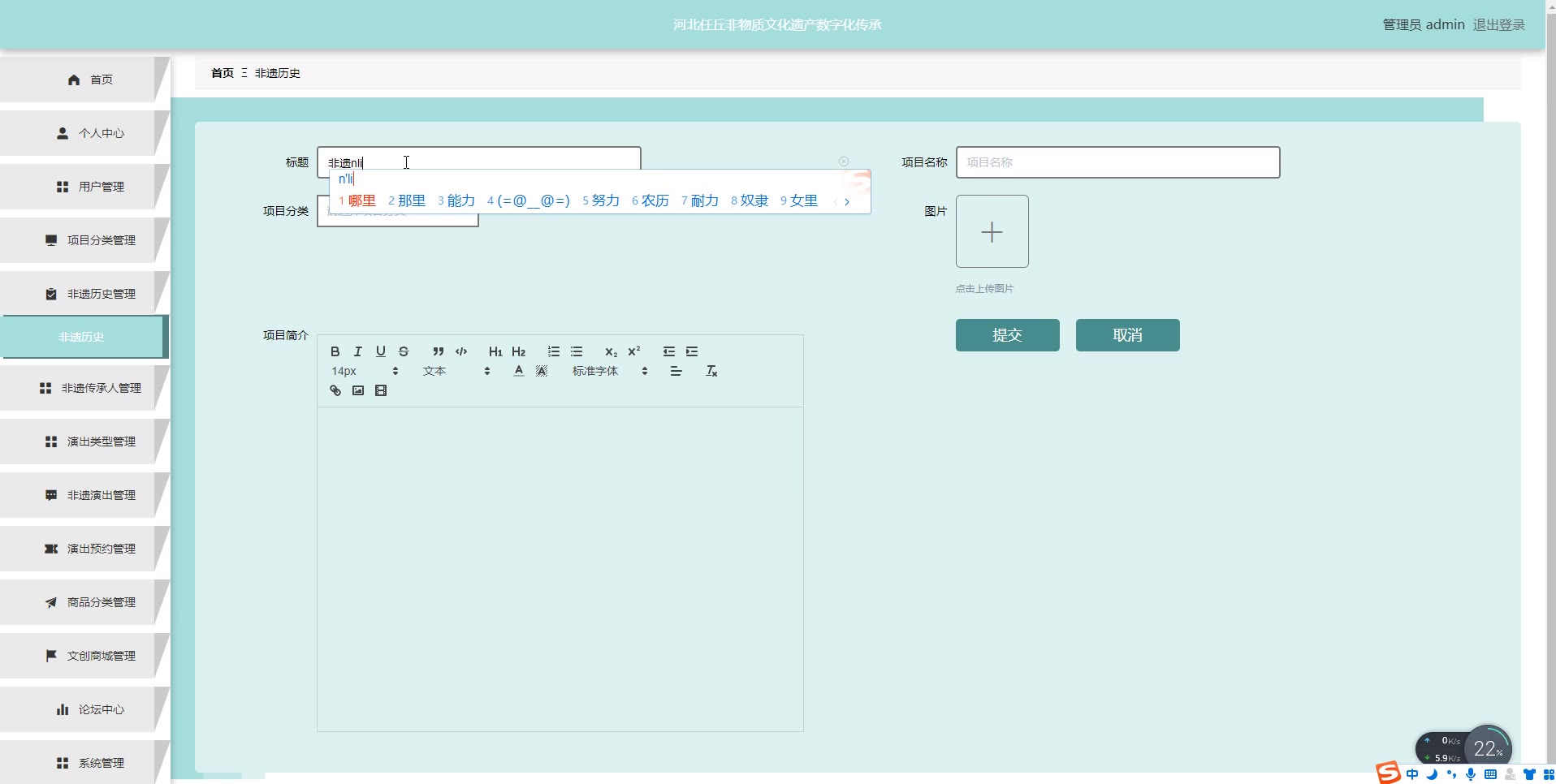Choose IME candidate 奴隶
The image size is (1556, 784).
coord(750,200)
